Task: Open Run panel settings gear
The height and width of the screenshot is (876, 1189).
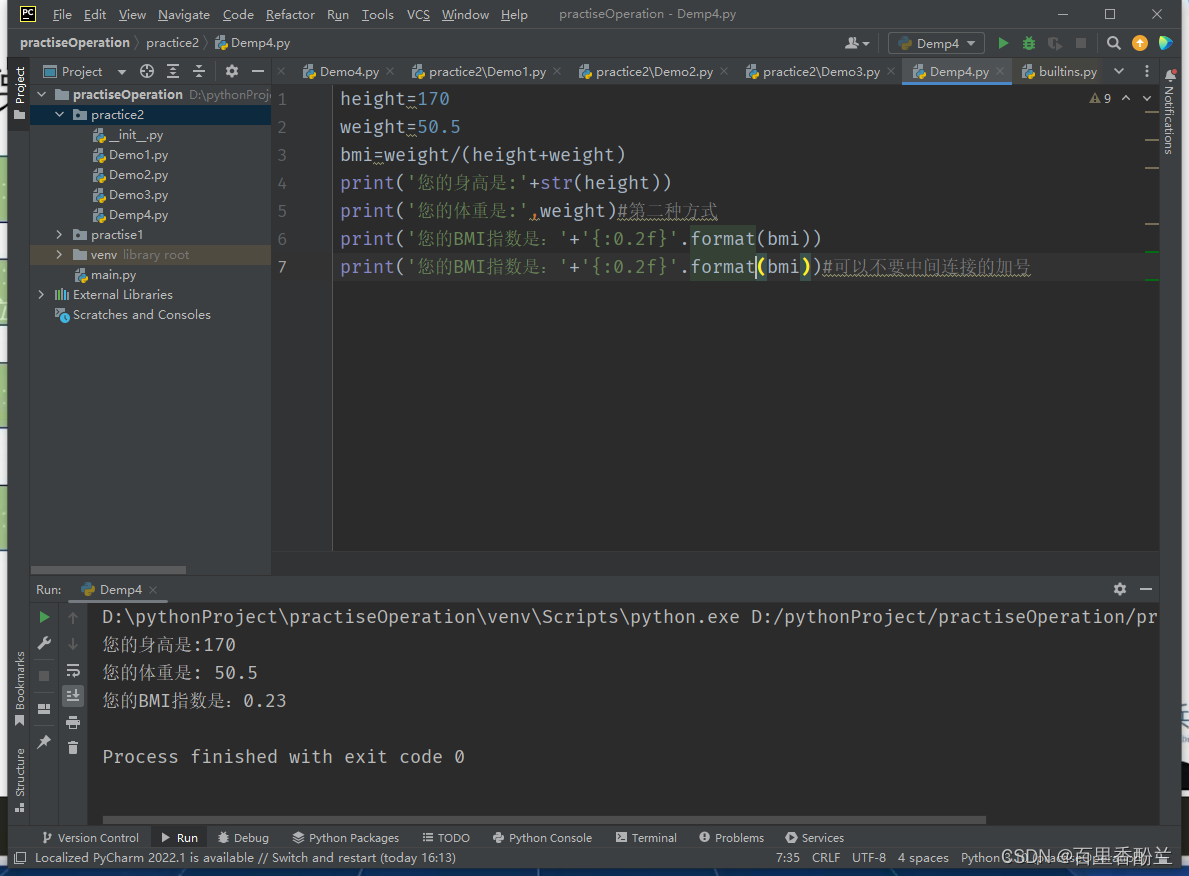Action: click(x=1120, y=589)
